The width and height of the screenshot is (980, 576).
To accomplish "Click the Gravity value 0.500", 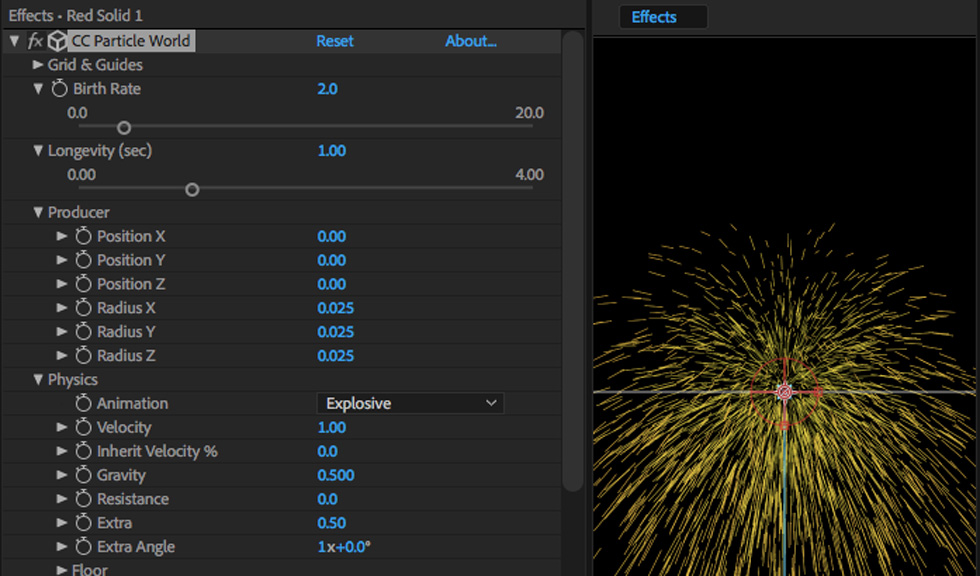I will [336, 475].
